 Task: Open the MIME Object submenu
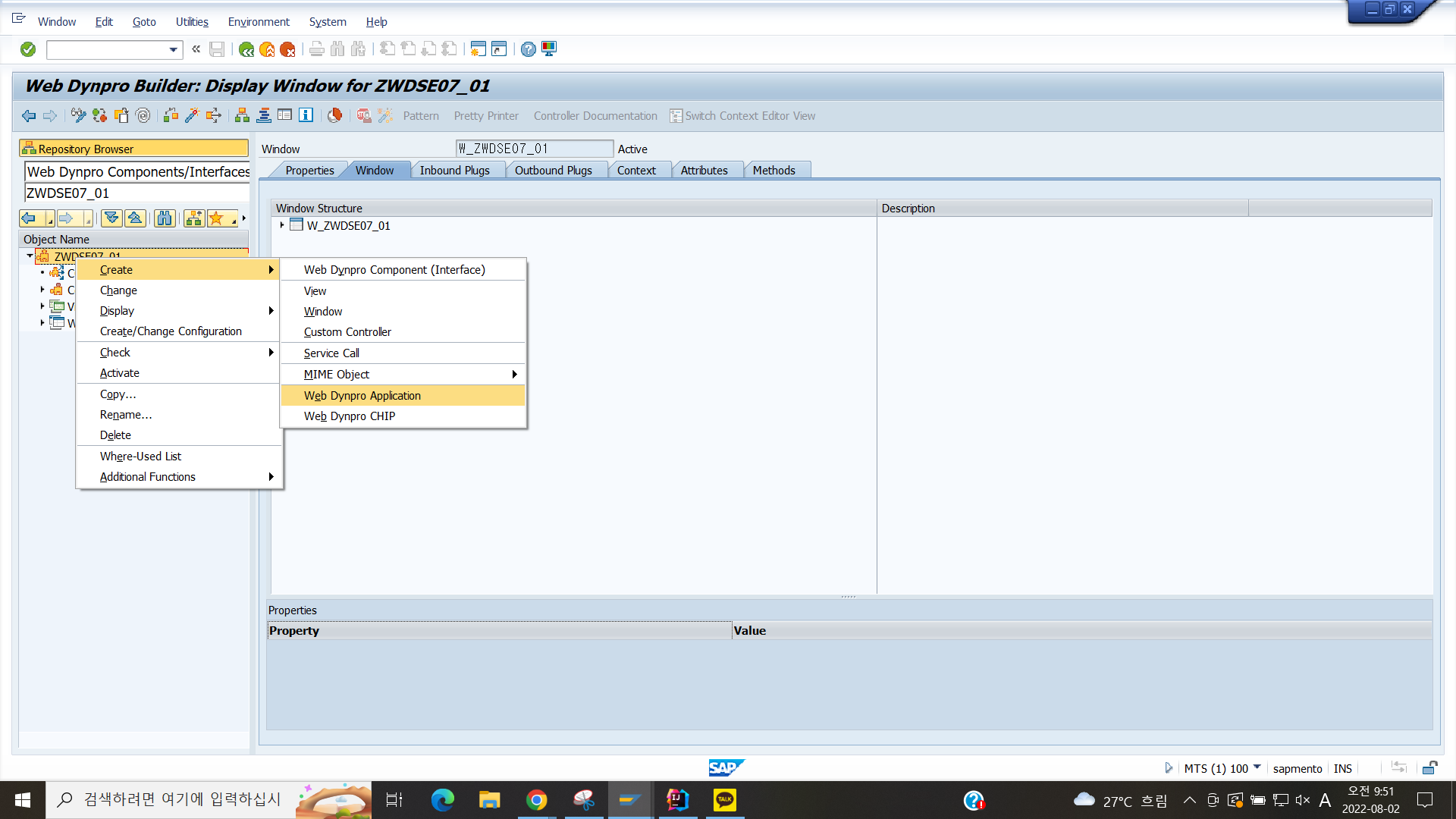click(x=403, y=375)
